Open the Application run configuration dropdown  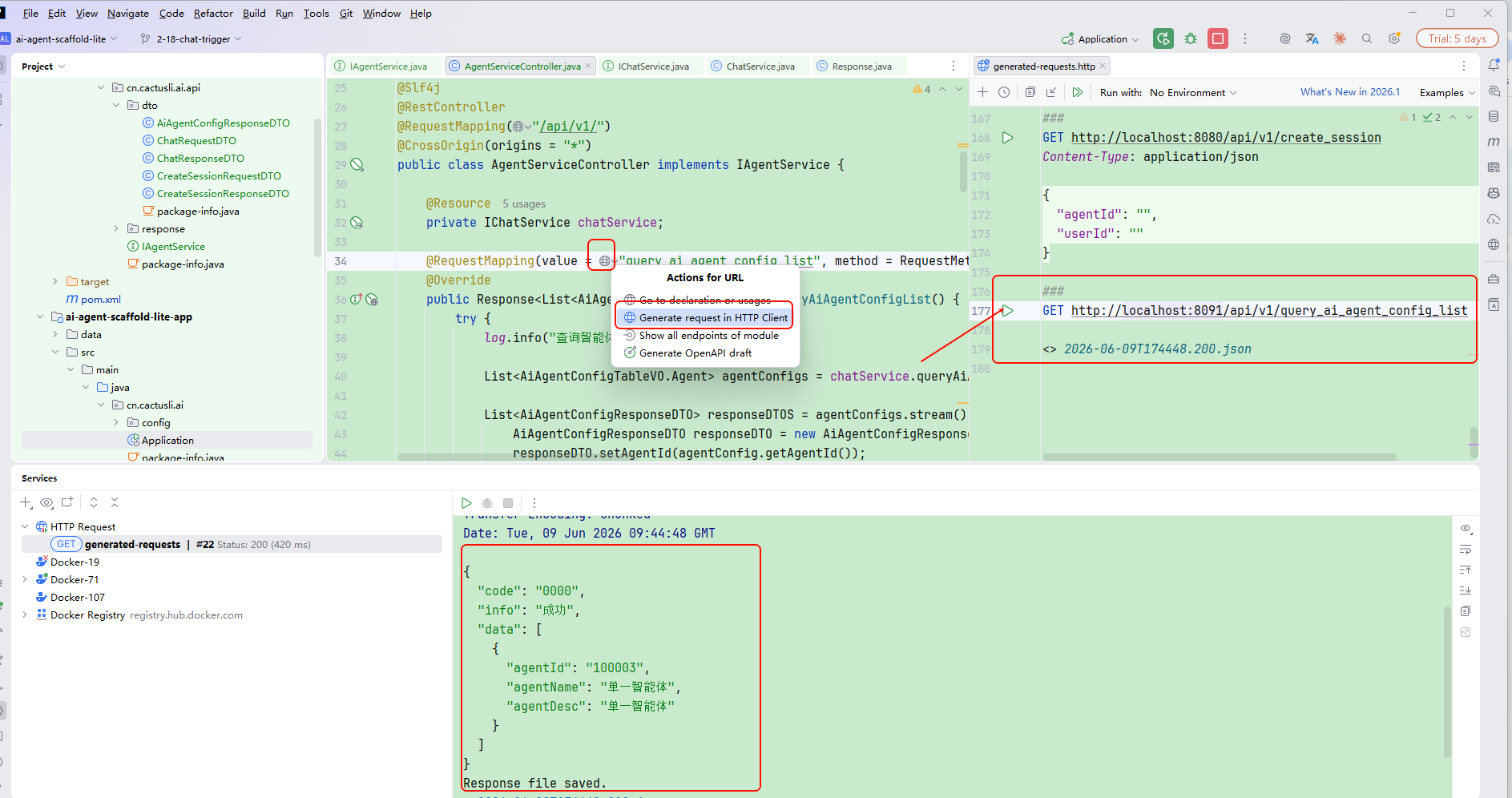tap(1101, 38)
